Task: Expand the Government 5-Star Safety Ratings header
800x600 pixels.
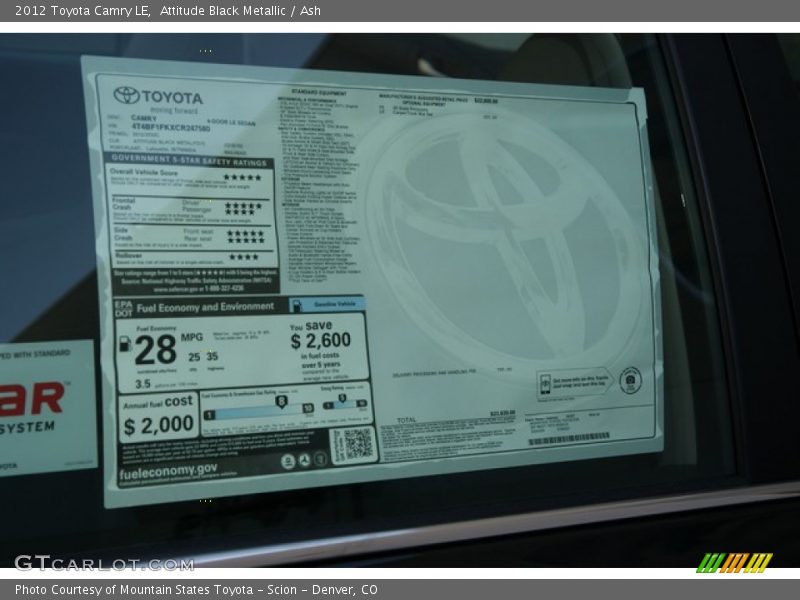Action: click(188, 159)
